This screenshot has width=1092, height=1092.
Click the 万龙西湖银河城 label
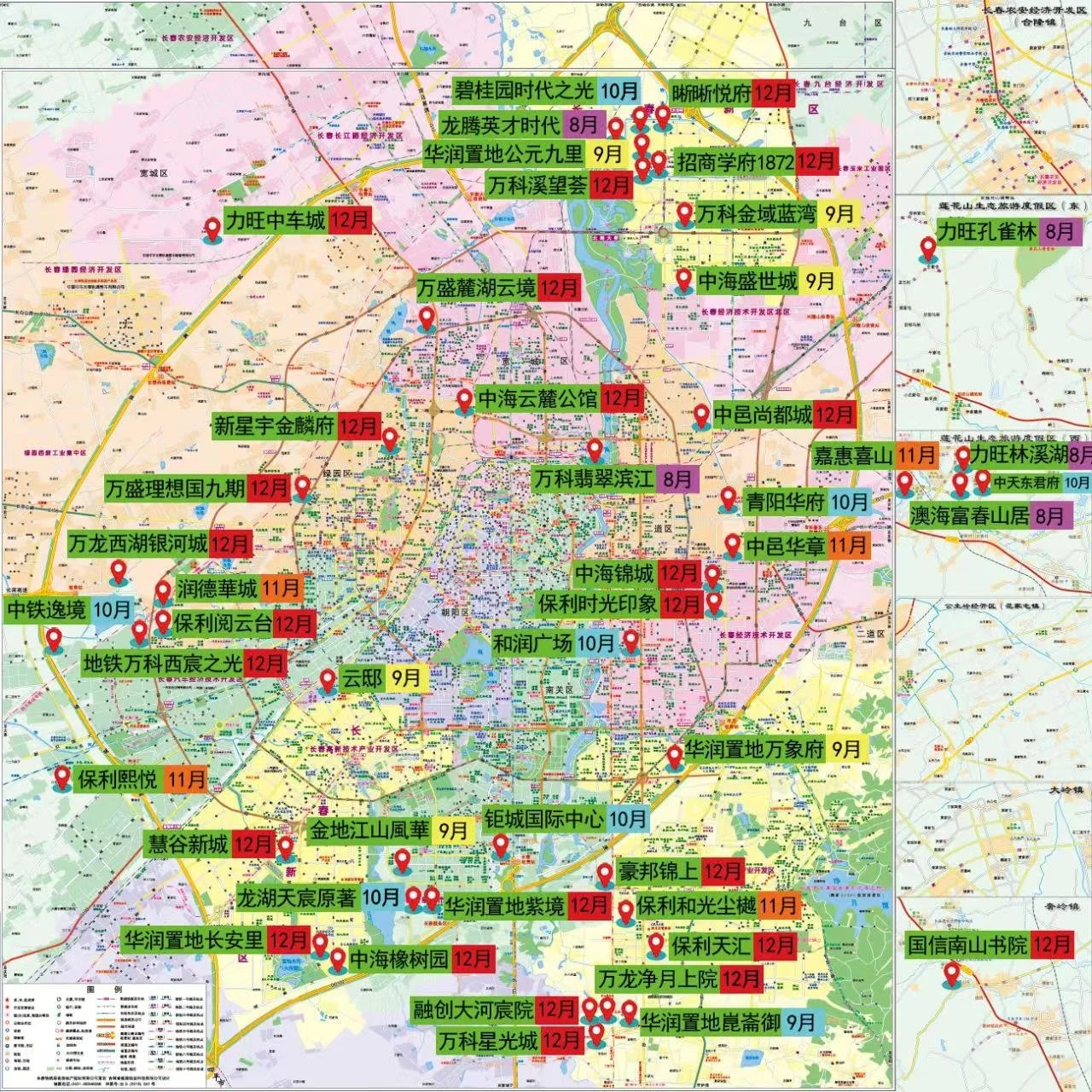tap(137, 543)
